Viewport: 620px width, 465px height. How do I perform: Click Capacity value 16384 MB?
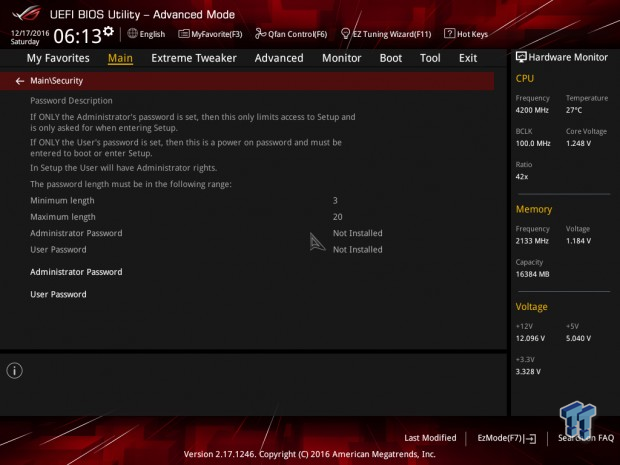point(532,274)
